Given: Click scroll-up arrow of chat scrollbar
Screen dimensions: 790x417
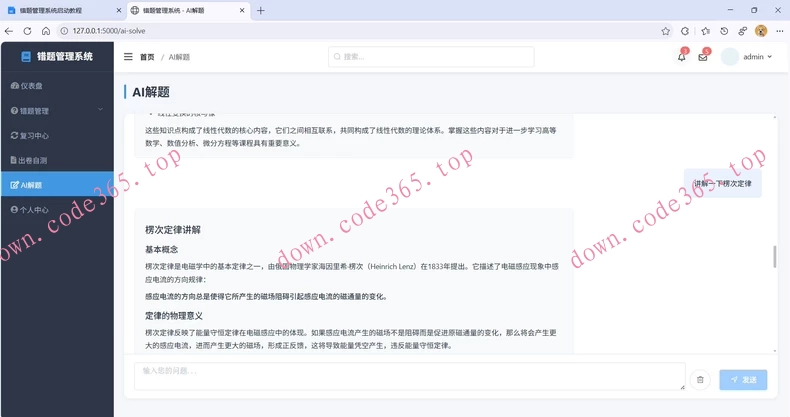Looking at the screenshot, I should [x=775, y=118].
